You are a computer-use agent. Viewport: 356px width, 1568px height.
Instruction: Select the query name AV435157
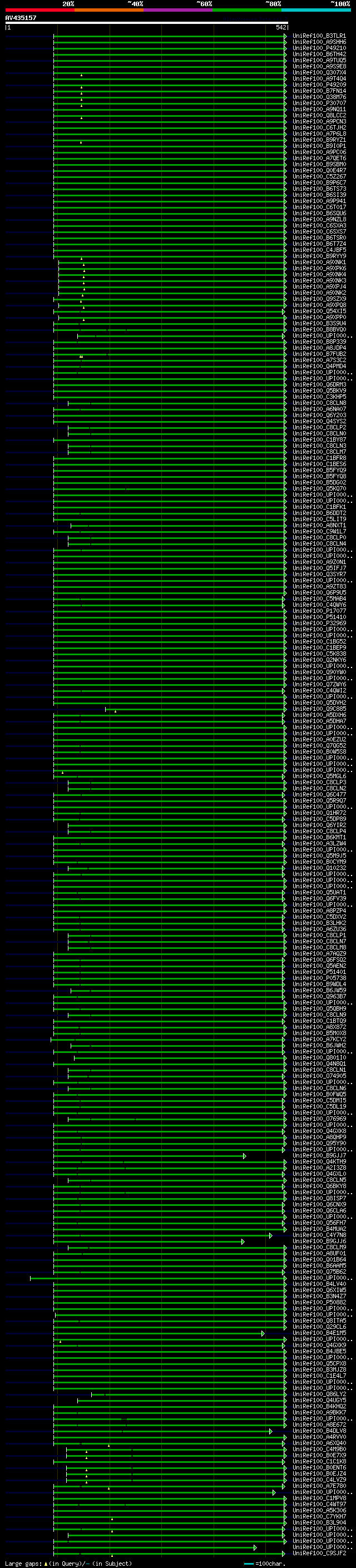click(21, 18)
